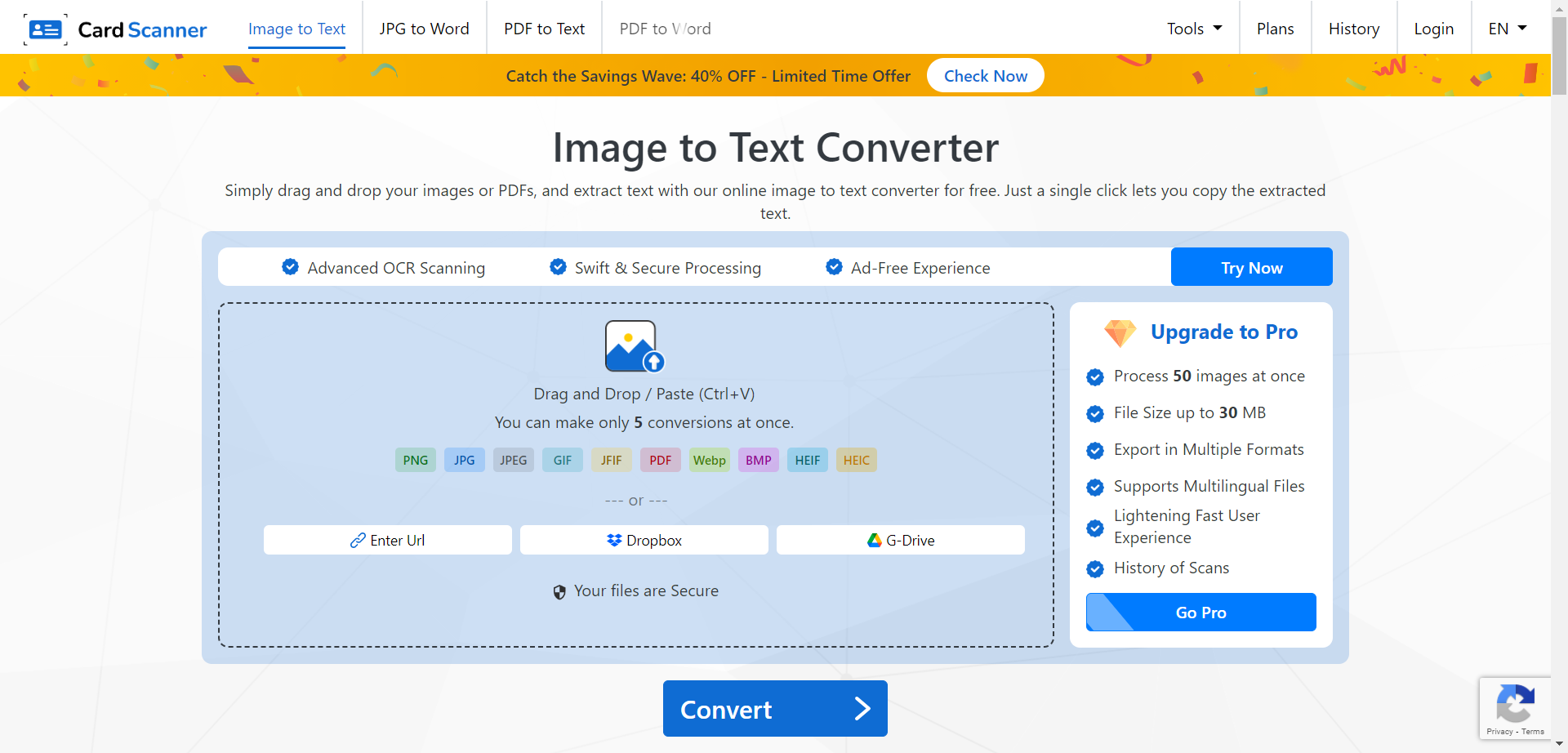Open the Plans menu item

point(1275,28)
